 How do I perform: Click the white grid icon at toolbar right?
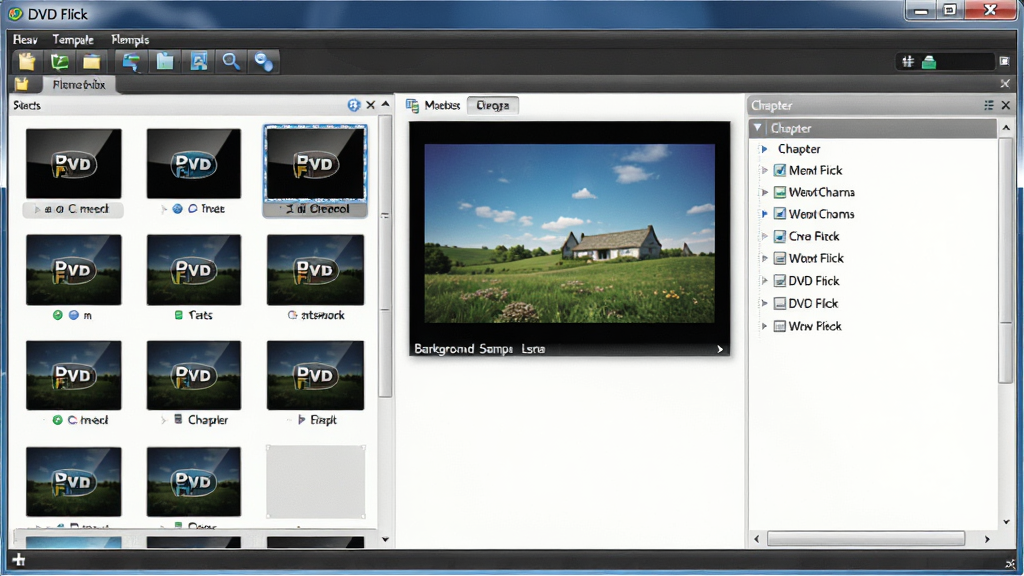coord(908,61)
